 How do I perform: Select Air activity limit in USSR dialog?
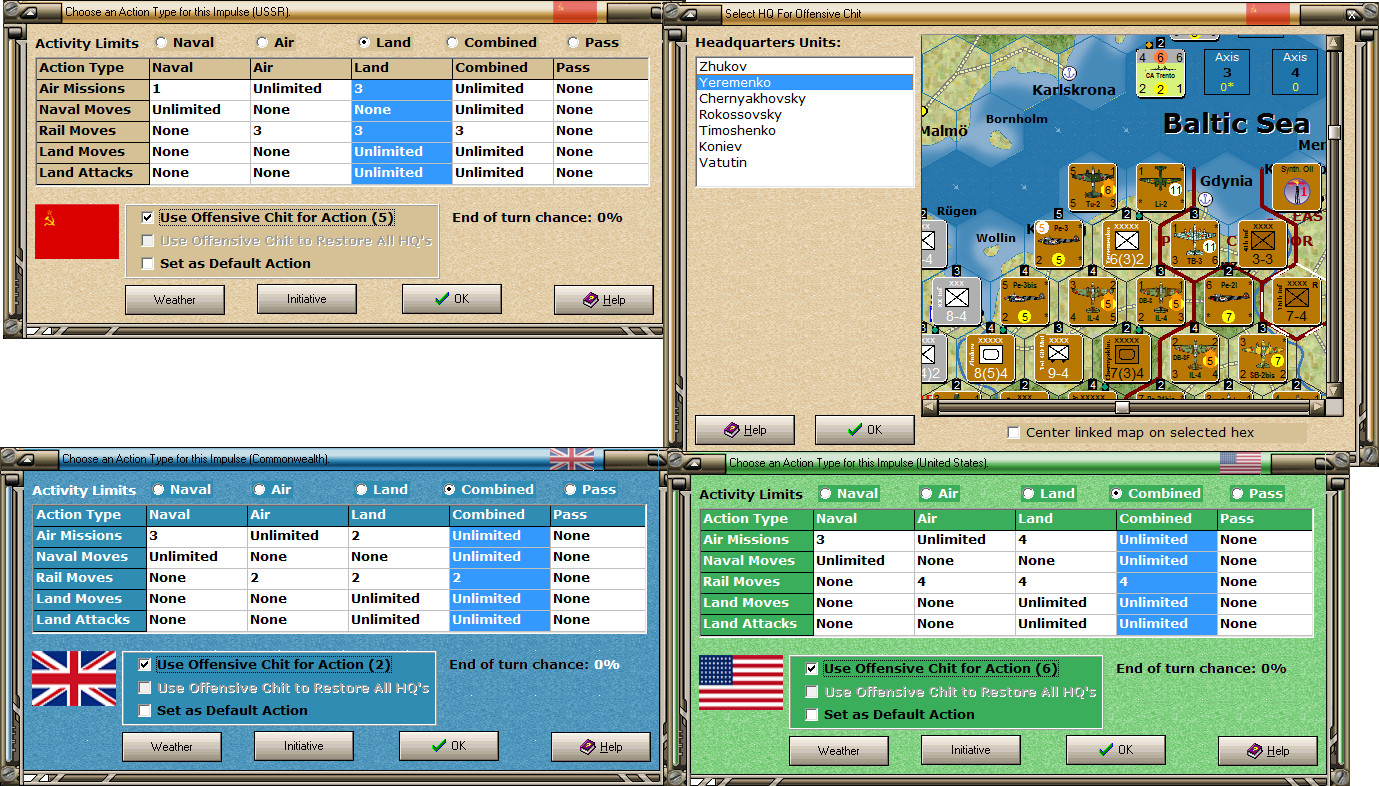(262, 43)
